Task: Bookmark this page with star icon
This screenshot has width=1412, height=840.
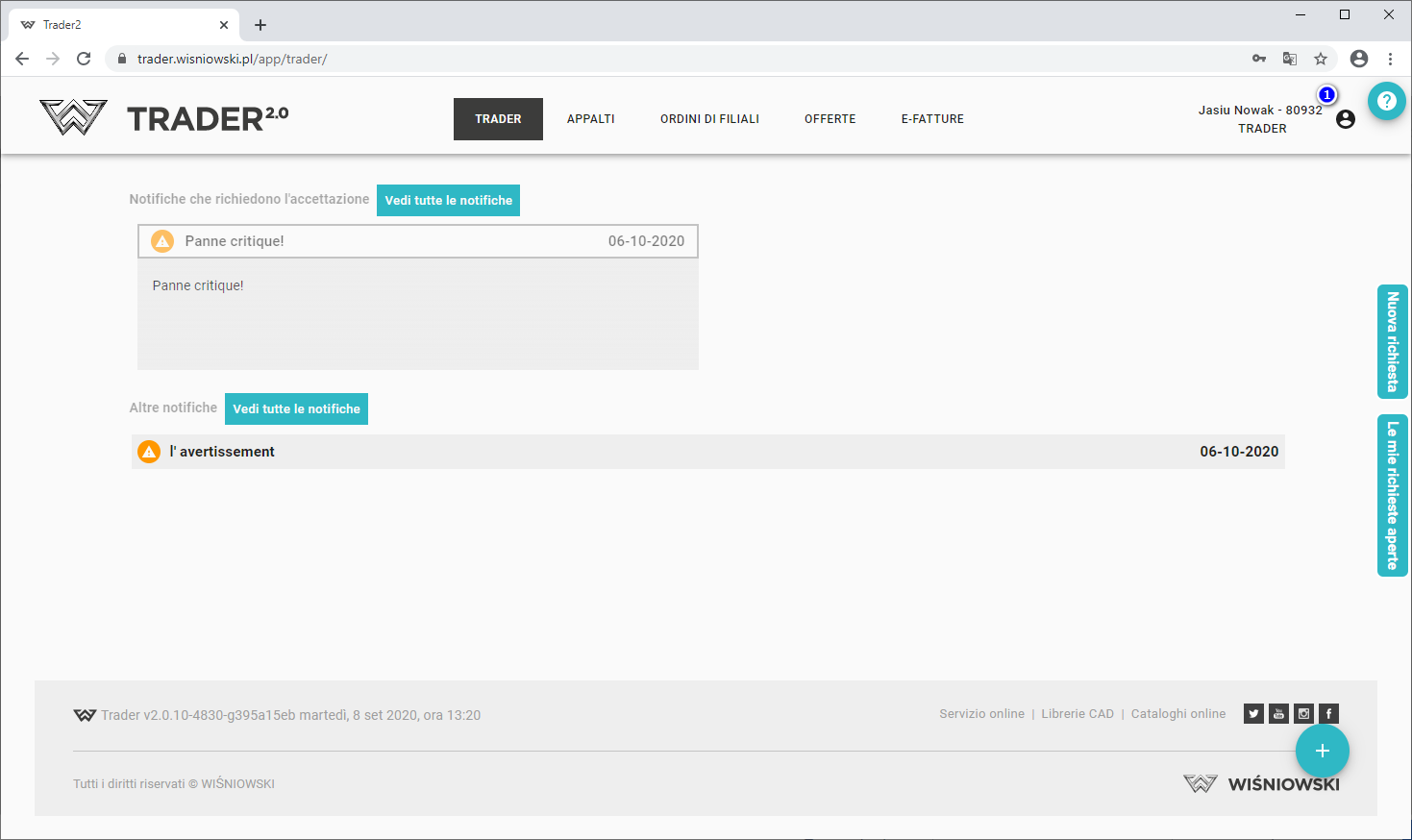Action: [x=1321, y=59]
